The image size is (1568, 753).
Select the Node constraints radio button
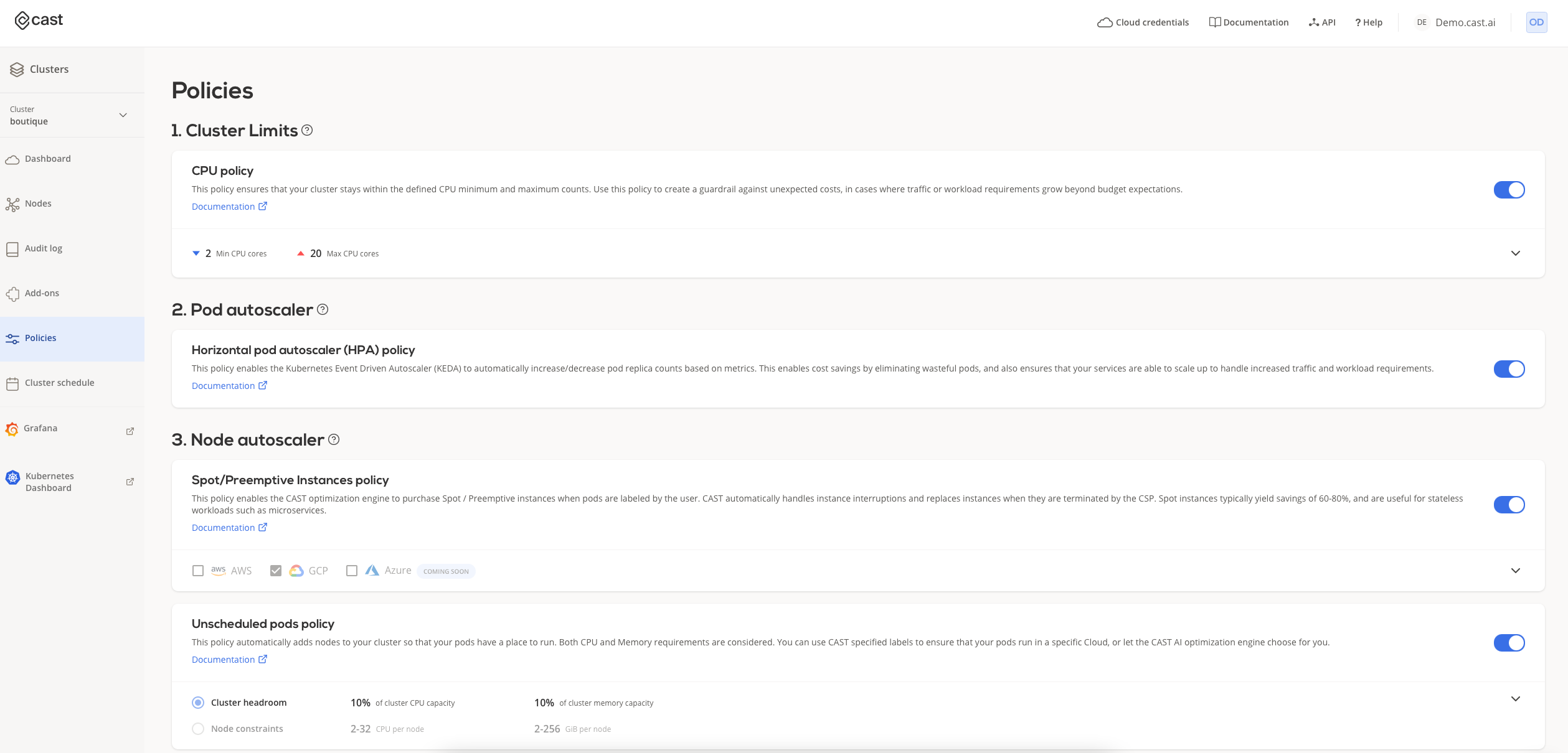click(x=198, y=728)
